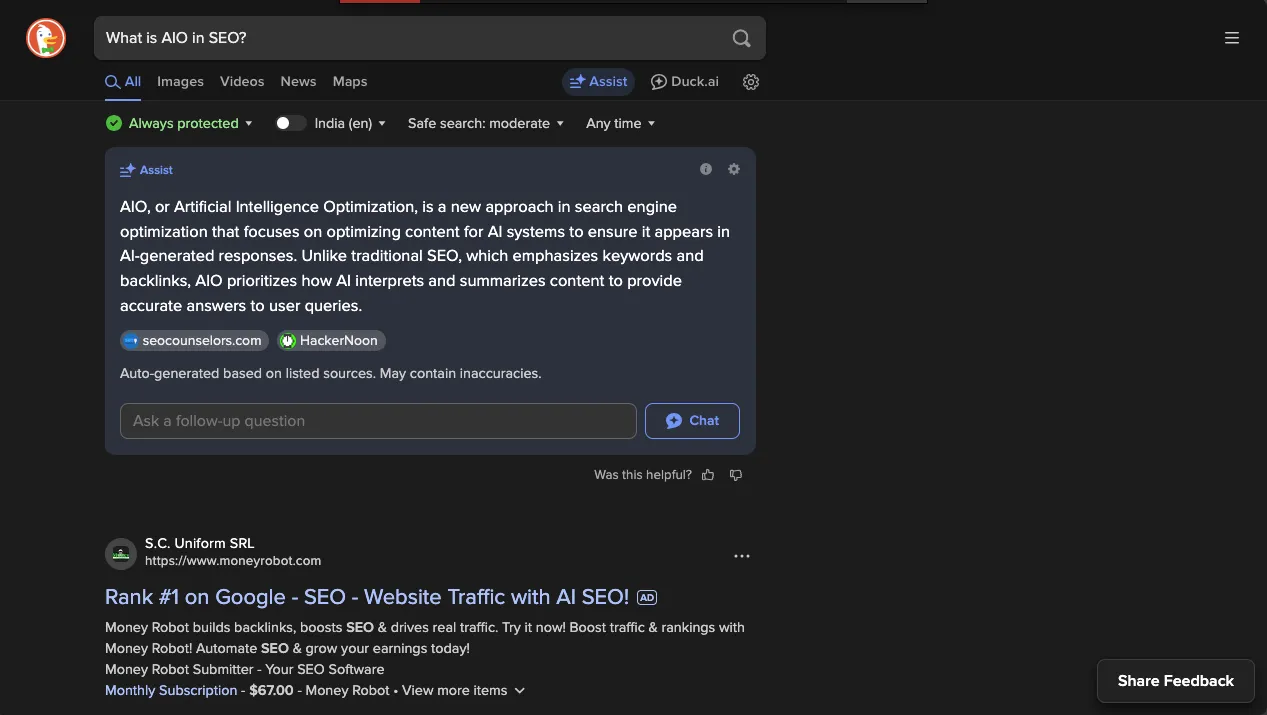Open the seocounselors.com source chip
Screen dimensions: 1267x715
click(195, 341)
